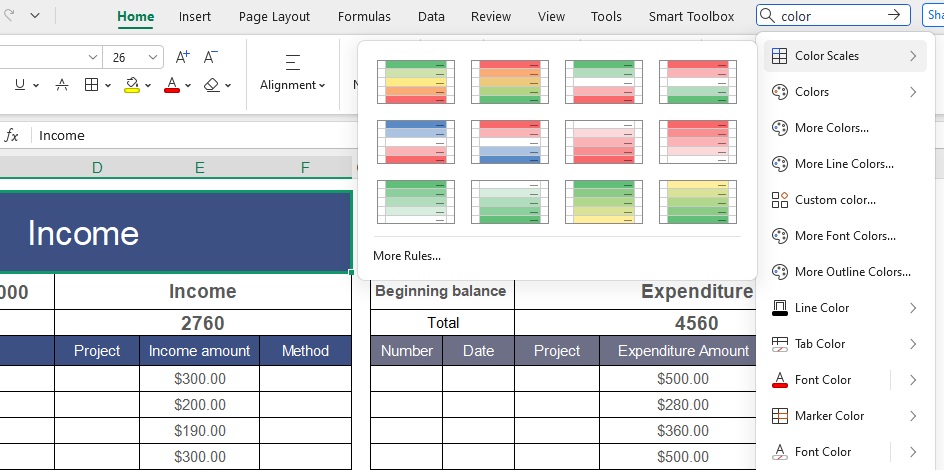Expand the Marker Color submenu arrow
This screenshot has height=470, width=944.
[913, 416]
